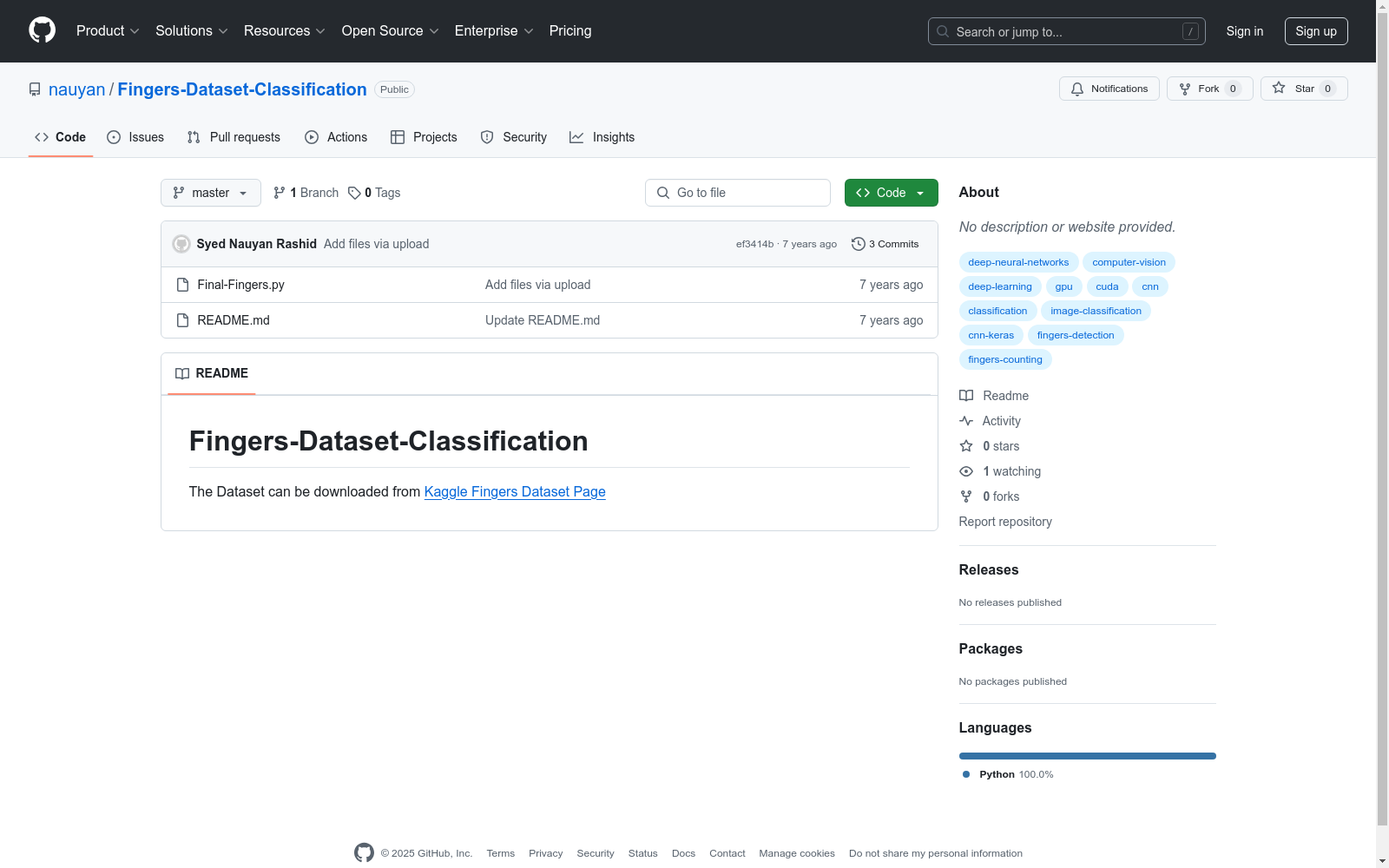This screenshot has width=1389, height=868.
Task: Click the Go to file field
Action: click(738, 193)
